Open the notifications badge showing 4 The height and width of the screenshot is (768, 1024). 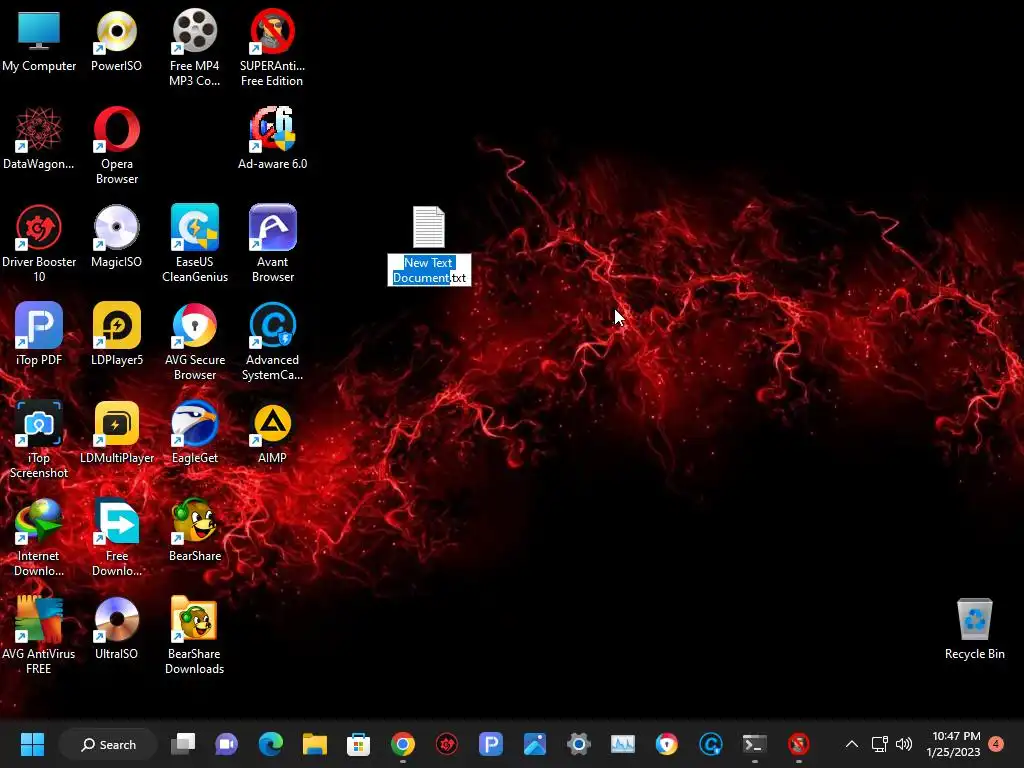point(996,743)
